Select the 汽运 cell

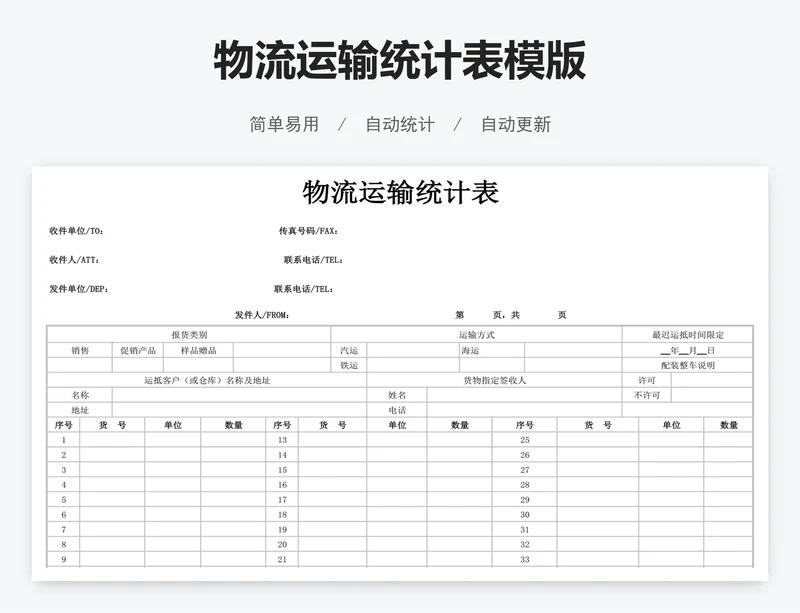349,350
